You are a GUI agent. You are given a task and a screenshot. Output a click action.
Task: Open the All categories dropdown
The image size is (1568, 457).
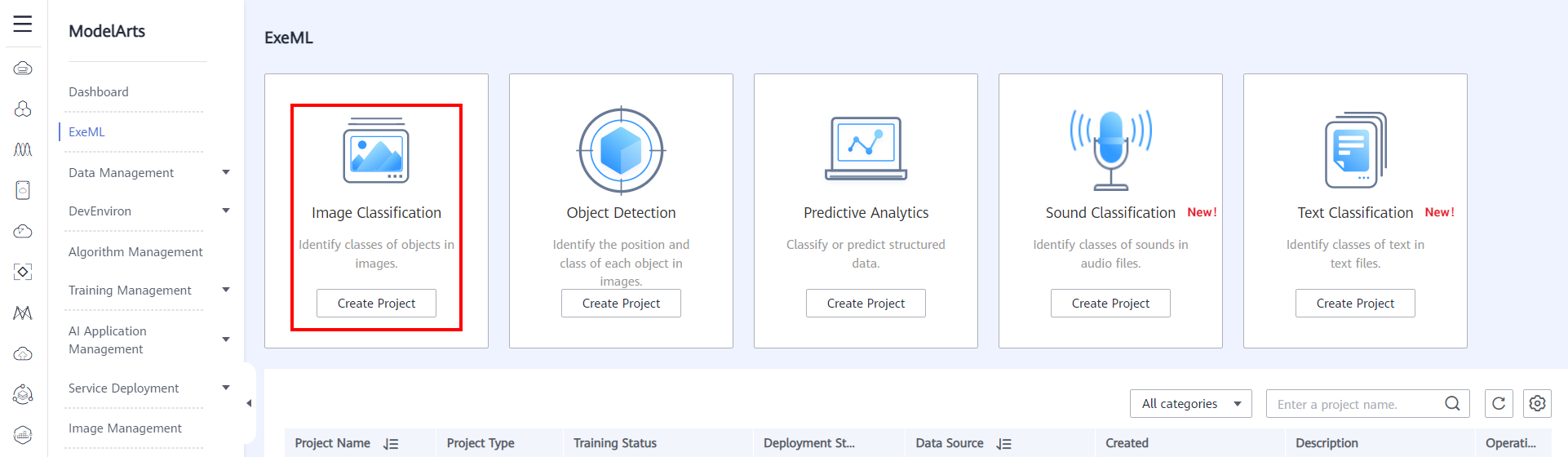pos(1190,403)
